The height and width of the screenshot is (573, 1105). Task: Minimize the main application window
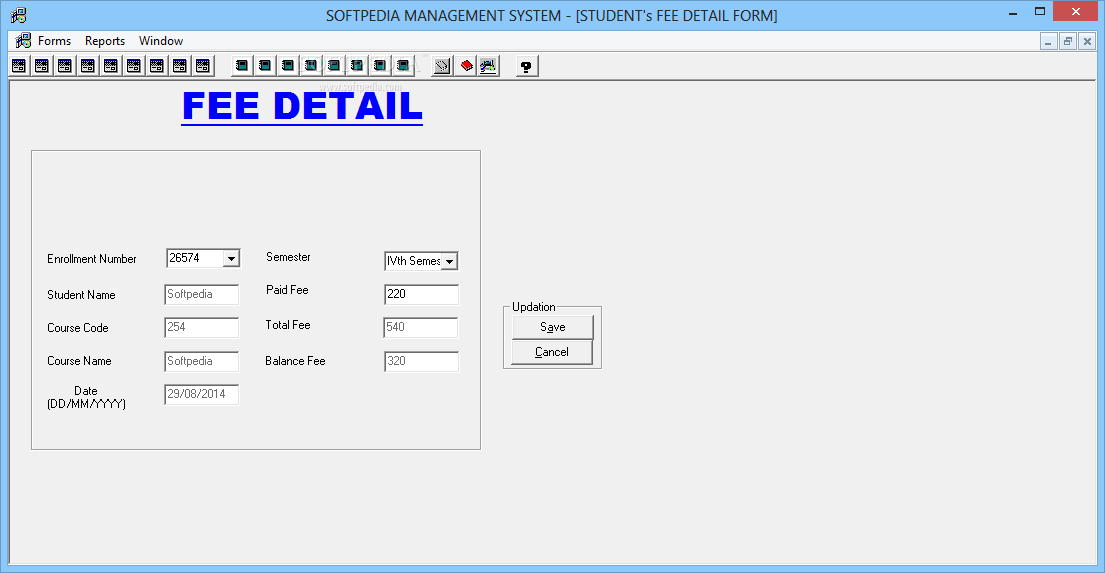1013,13
